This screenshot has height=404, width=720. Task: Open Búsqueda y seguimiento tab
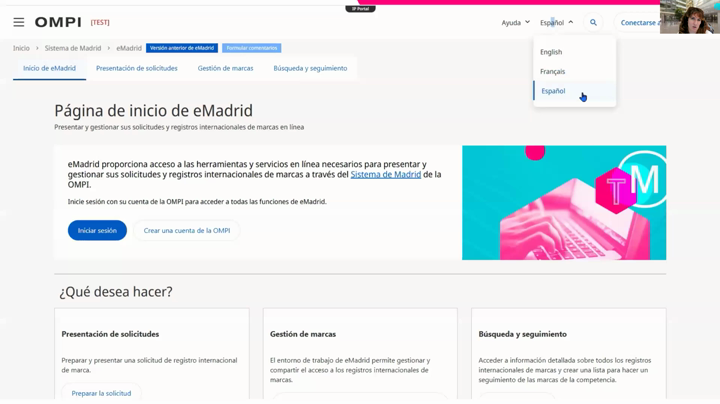point(310,68)
